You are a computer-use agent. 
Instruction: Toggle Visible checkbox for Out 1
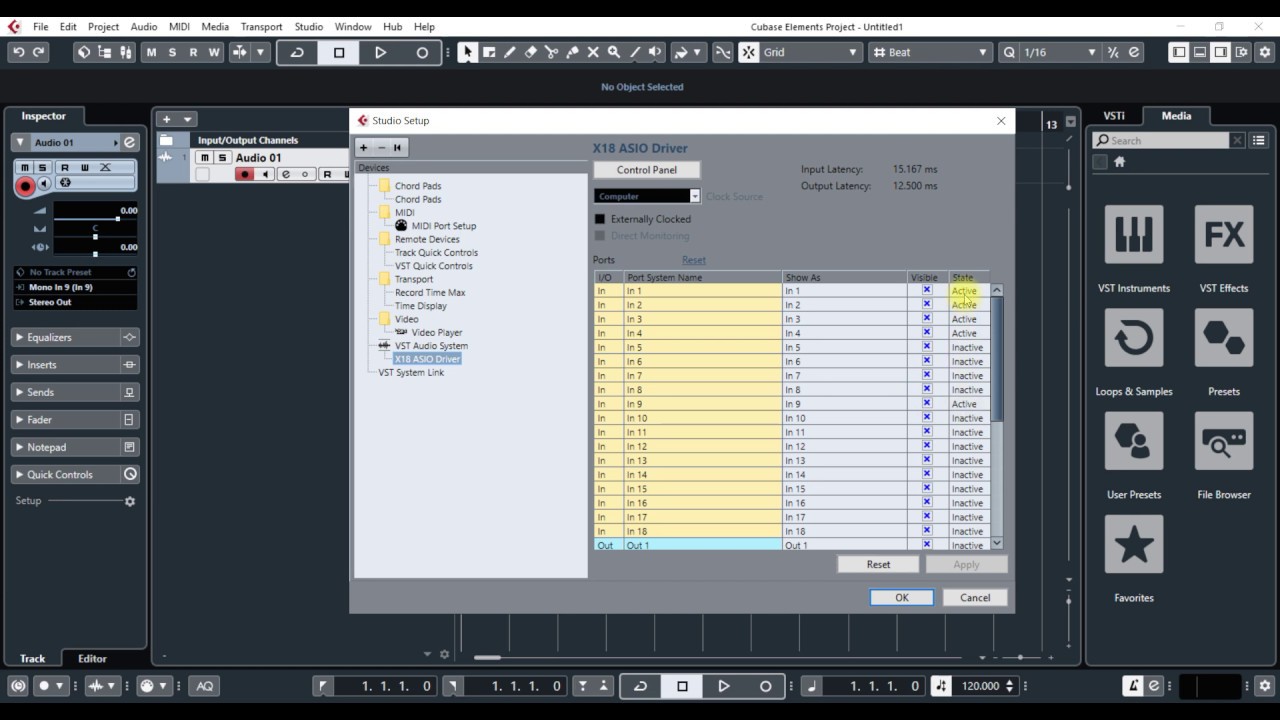tap(926, 545)
